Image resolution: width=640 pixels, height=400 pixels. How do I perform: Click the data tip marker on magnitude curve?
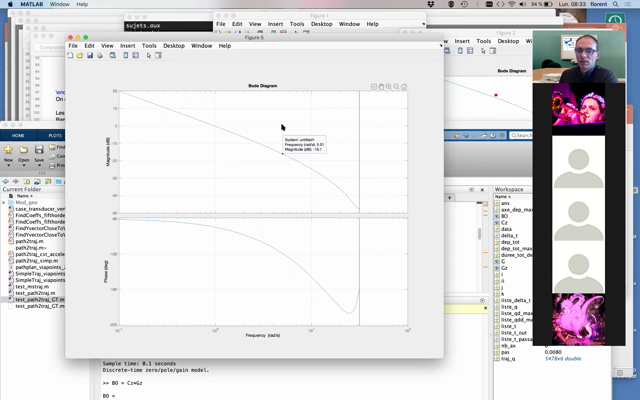pyautogui.click(x=283, y=153)
